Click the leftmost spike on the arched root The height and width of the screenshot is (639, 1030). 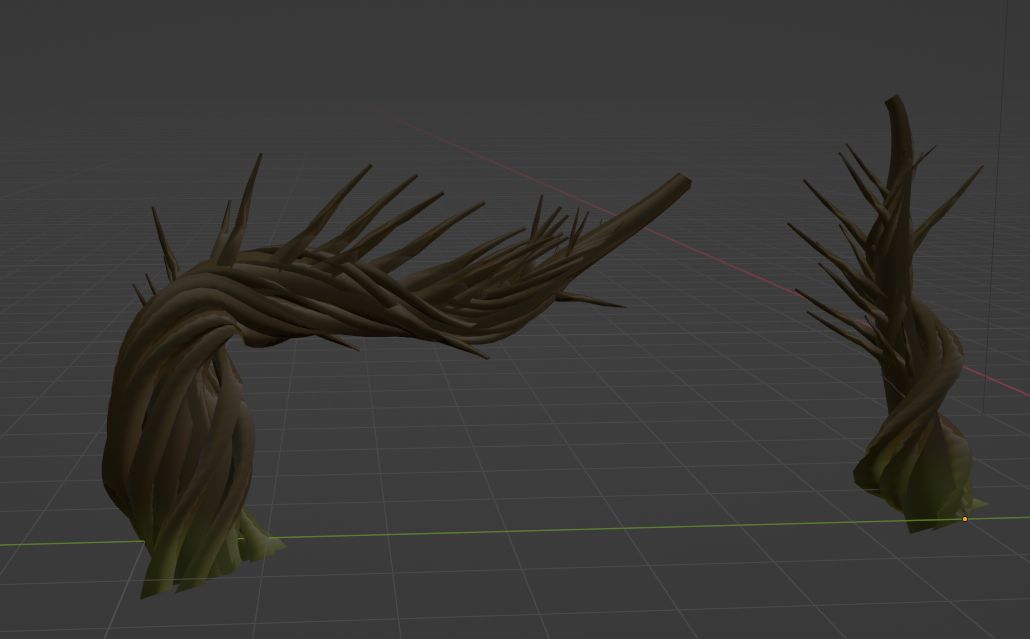point(139,293)
